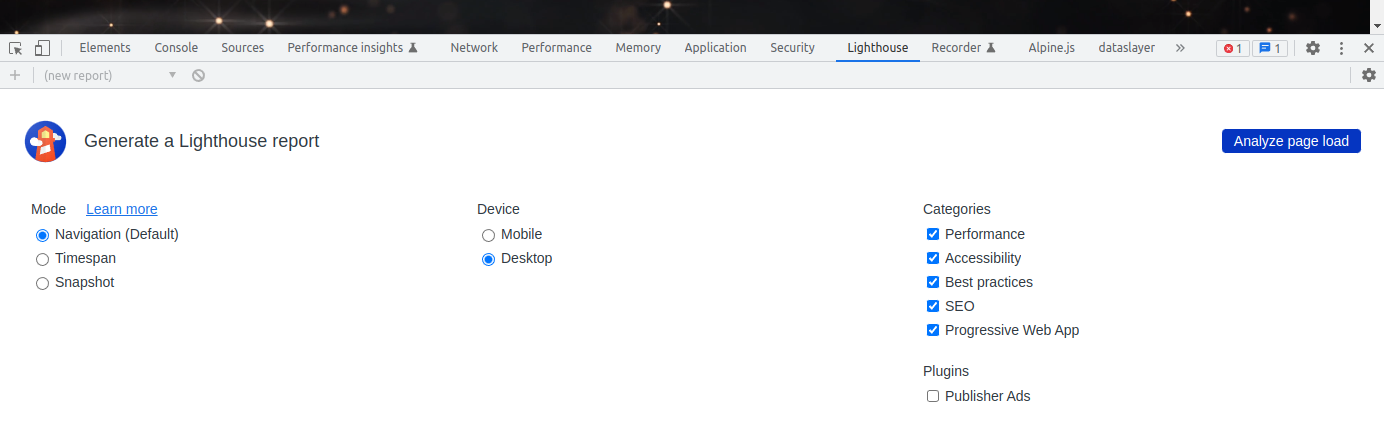Open DevTools settings gear in tab bar
This screenshot has height=439, width=1384.
pos(1313,48)
